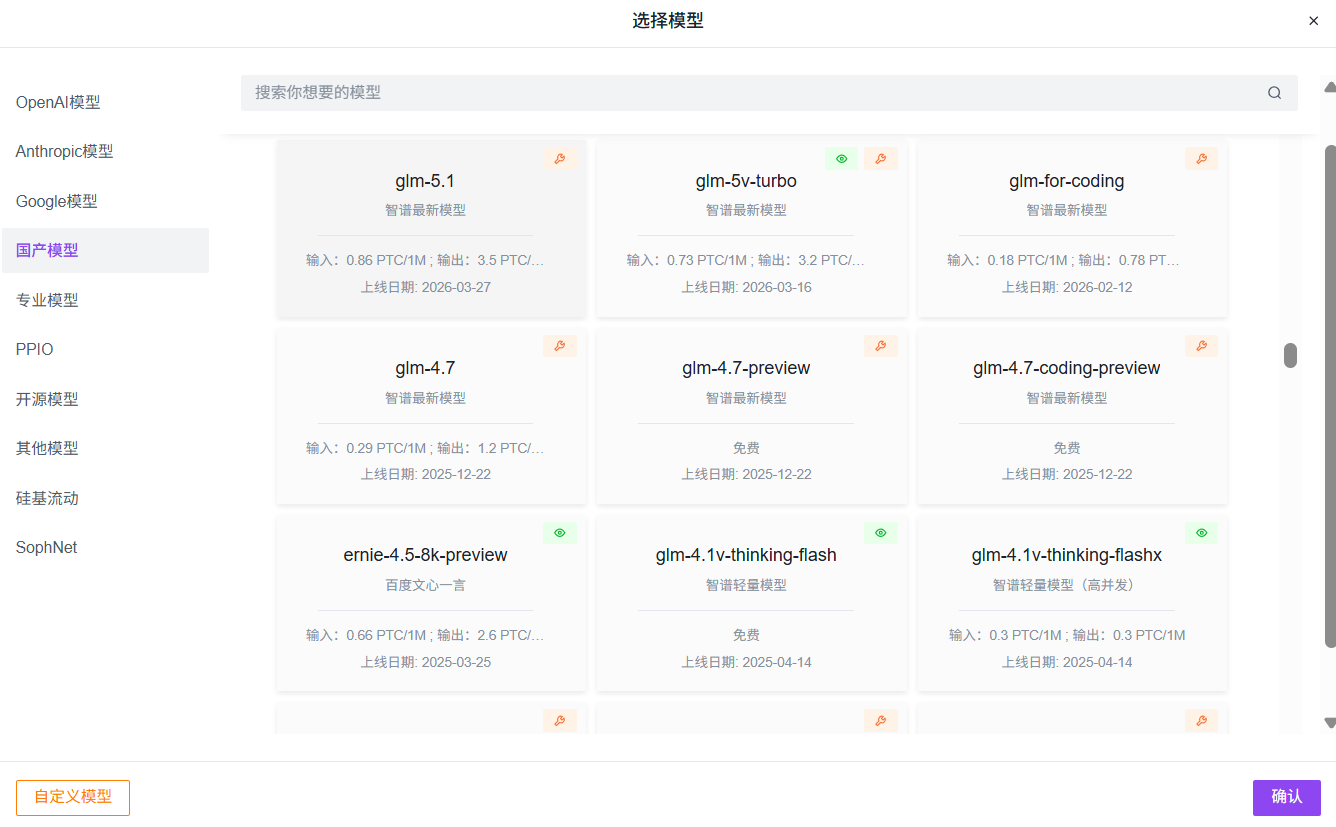Toggle the eye badge on ernie-4.5-8k-preview
Image resolution: width=1336 pixels, height=827 pixels.
tap(560, 532)
